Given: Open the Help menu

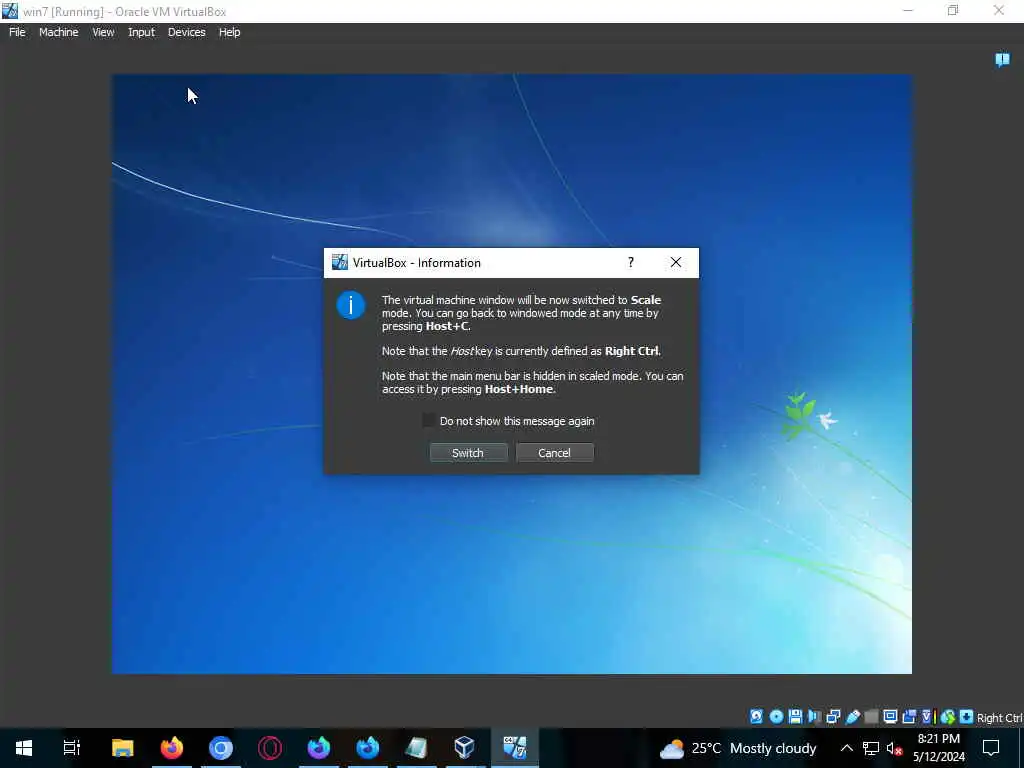Looking at the screenshot, I should 229,32.
